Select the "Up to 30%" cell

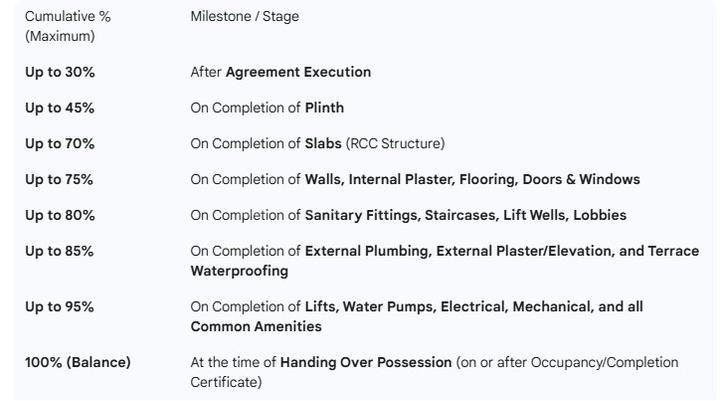59,72
